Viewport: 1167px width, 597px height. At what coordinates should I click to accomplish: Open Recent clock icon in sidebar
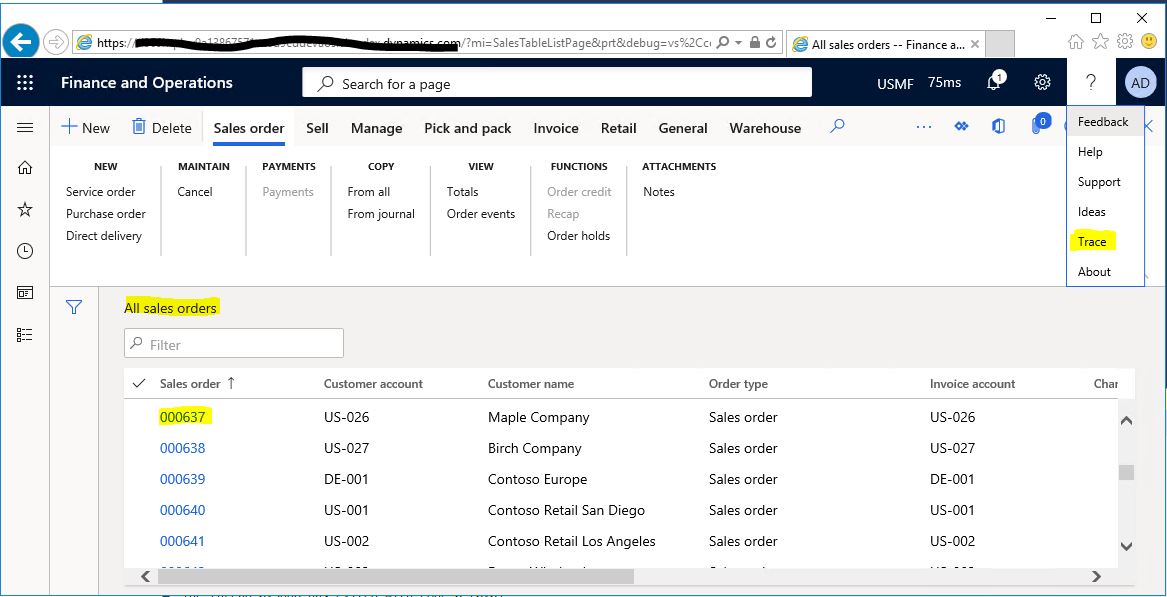point(25,251)
